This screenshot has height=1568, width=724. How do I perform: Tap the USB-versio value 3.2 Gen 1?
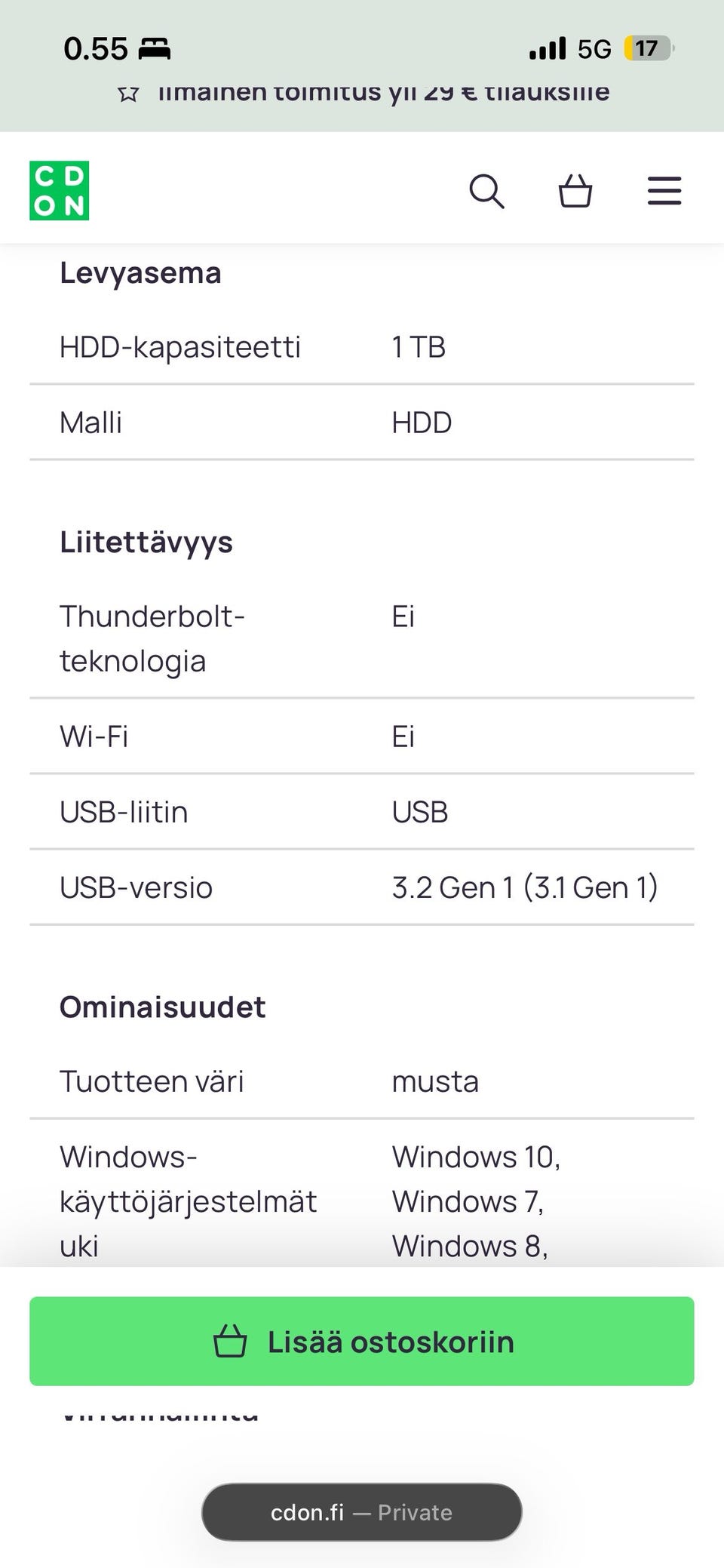click(x=525, y=887)
